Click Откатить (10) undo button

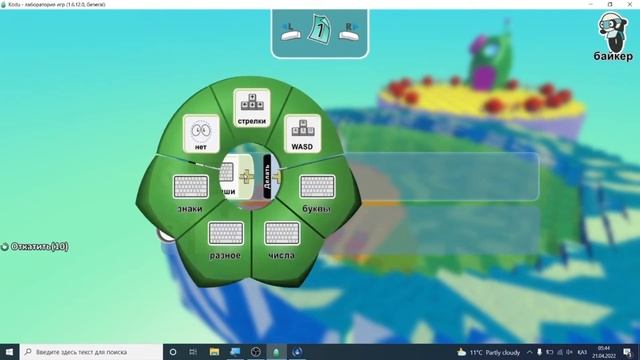(x=35, y=247)
